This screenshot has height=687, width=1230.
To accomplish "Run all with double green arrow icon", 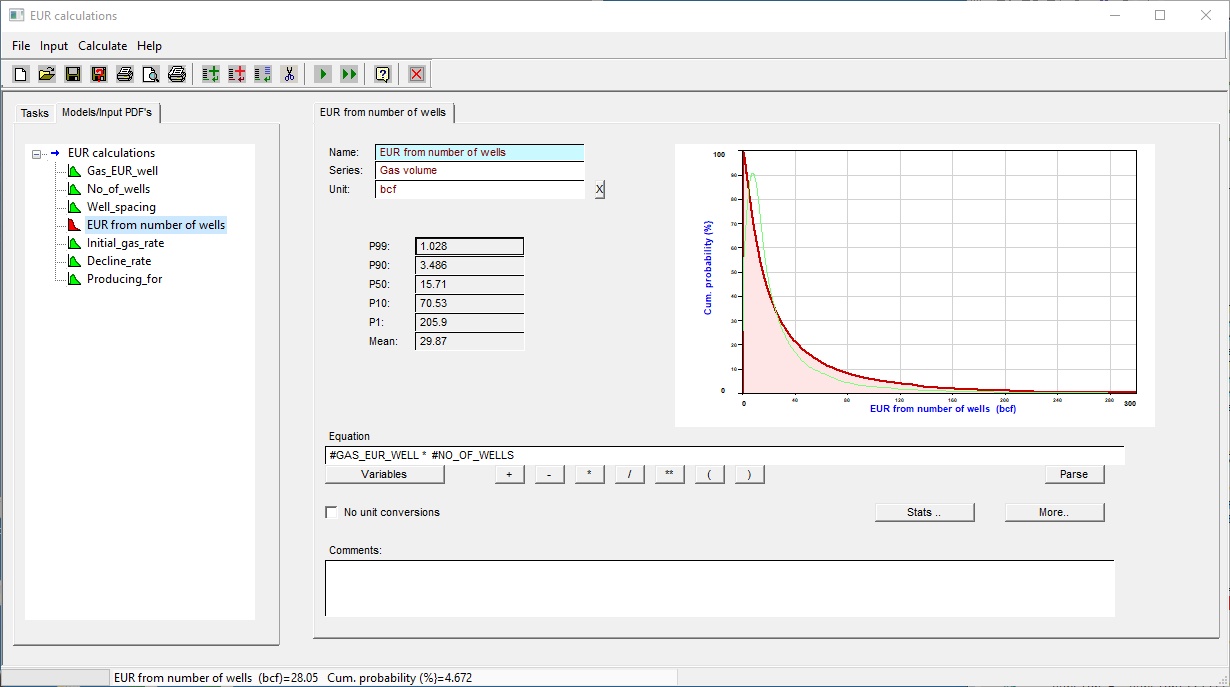I will click(348, 74).
